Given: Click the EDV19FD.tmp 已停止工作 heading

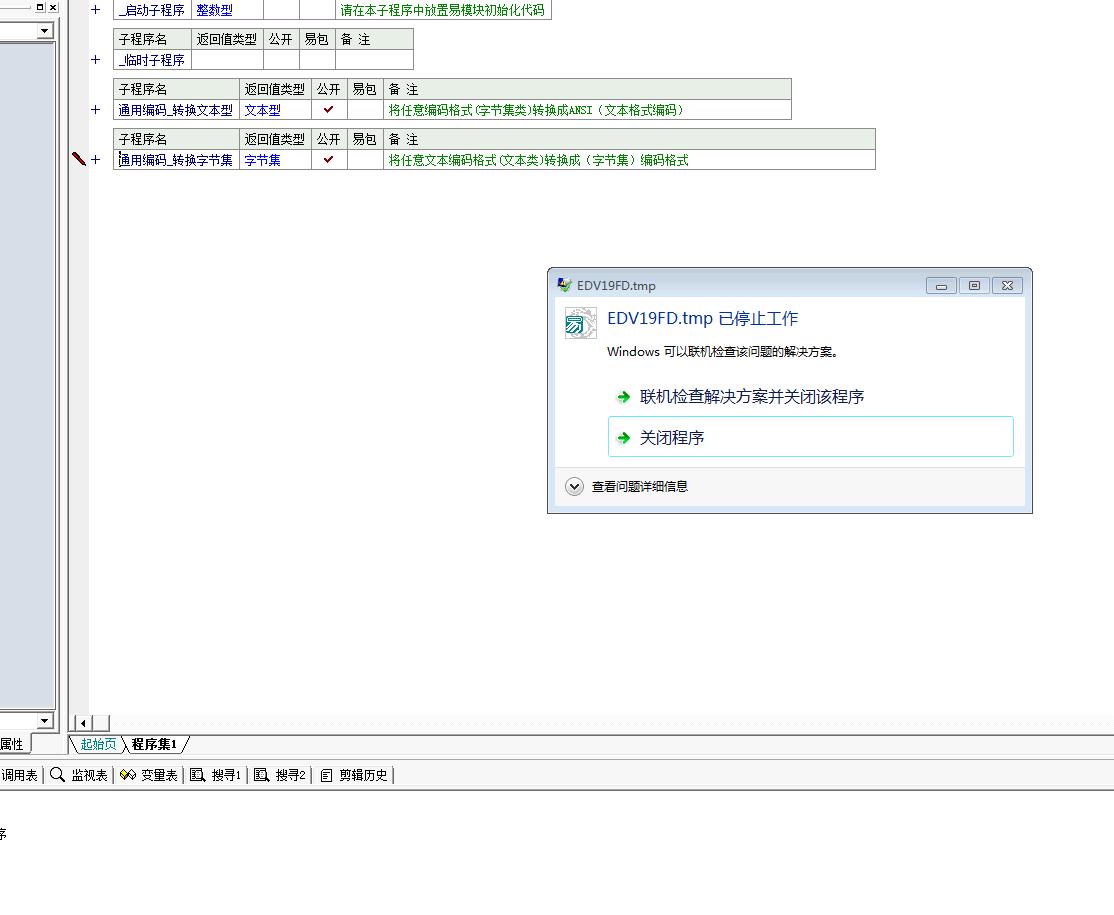Looking at the screenshot, I should (703, 318).
